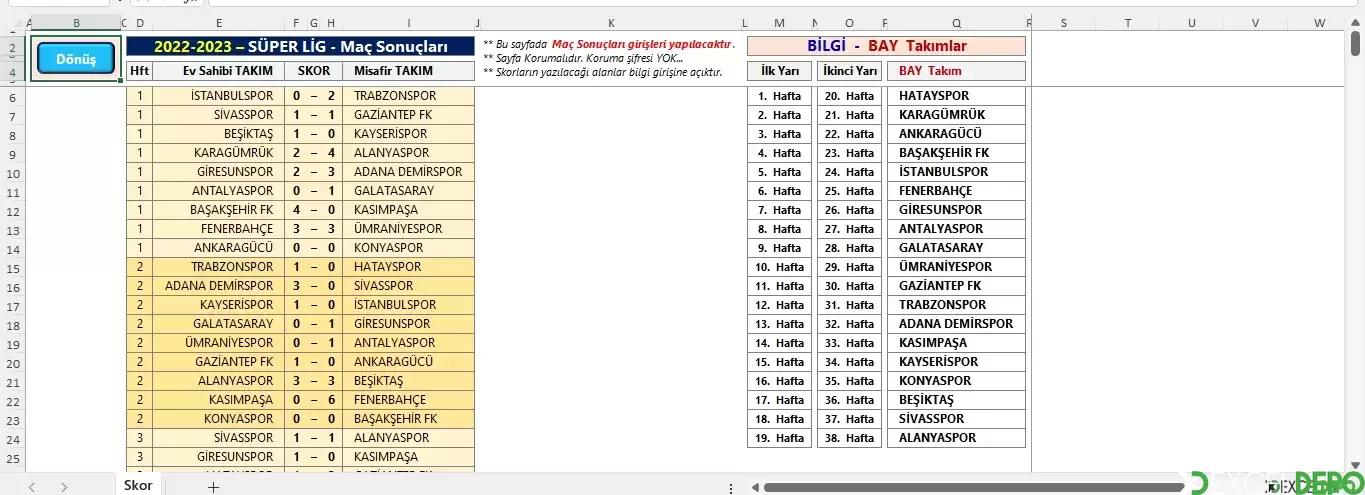This screenshot has width=1365, height=495.
Task: Select home team İSTANBULSPOR in row 6
Action: tap(219, 96)
